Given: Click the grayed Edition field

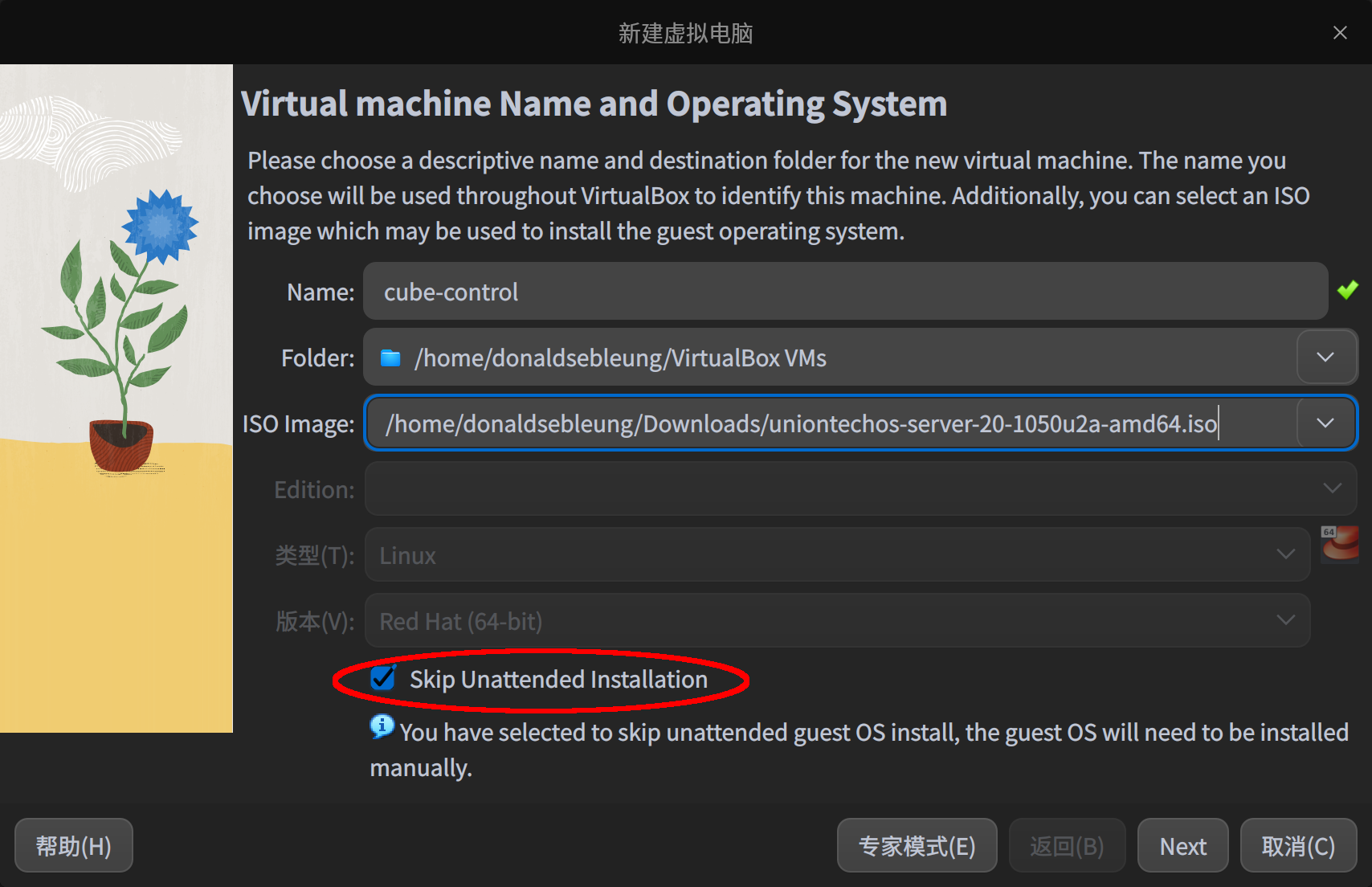Looking at the screenshot, I should pos(803,488).
